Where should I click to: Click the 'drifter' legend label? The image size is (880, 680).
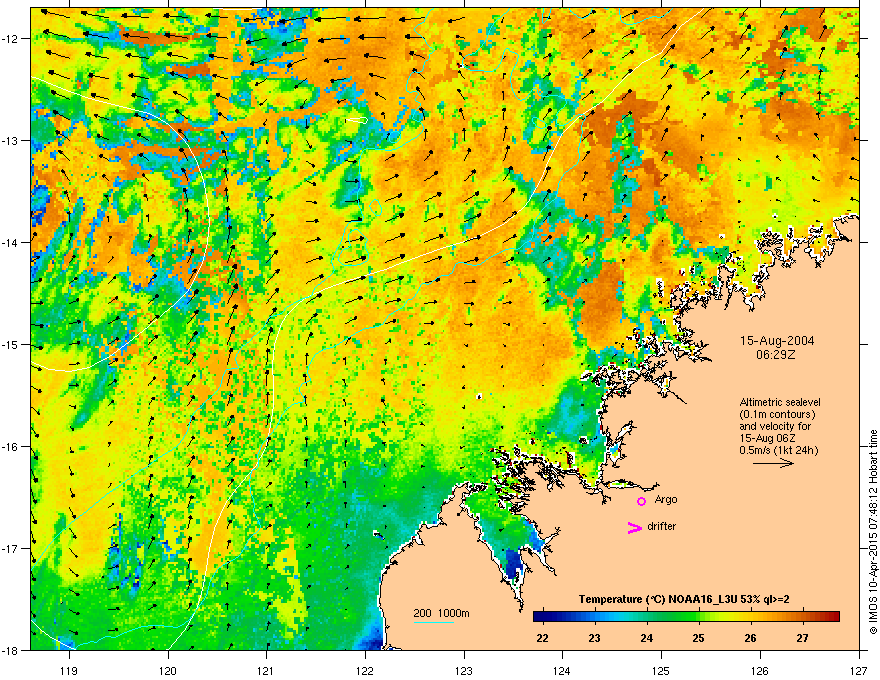coord(662,526)
